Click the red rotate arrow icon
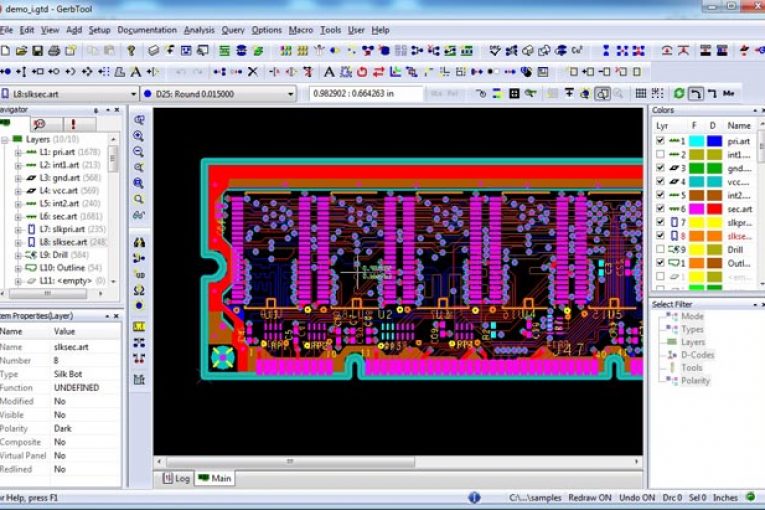 coord(362,72)
